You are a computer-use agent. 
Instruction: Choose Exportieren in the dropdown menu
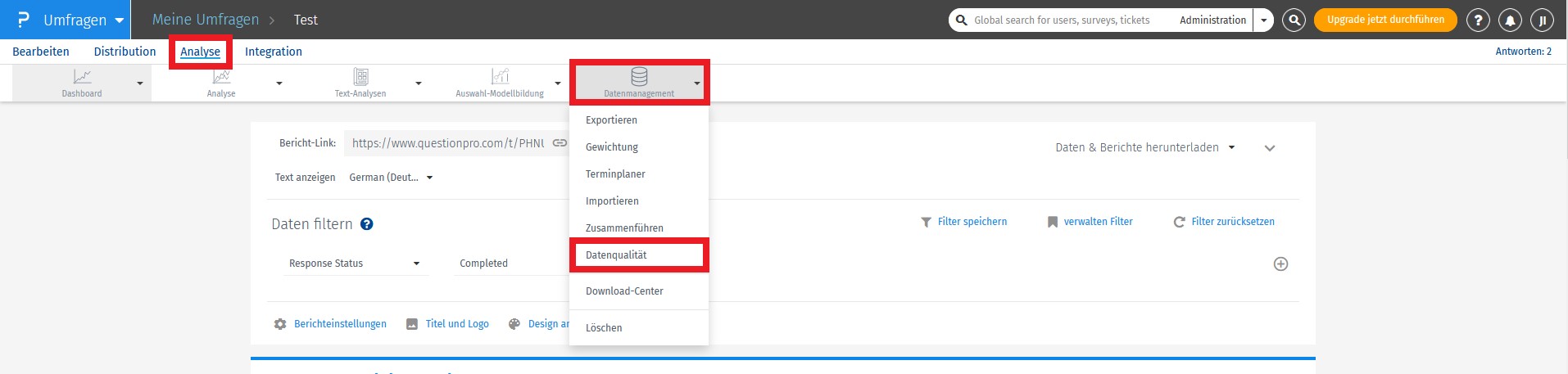click(611, 120)
